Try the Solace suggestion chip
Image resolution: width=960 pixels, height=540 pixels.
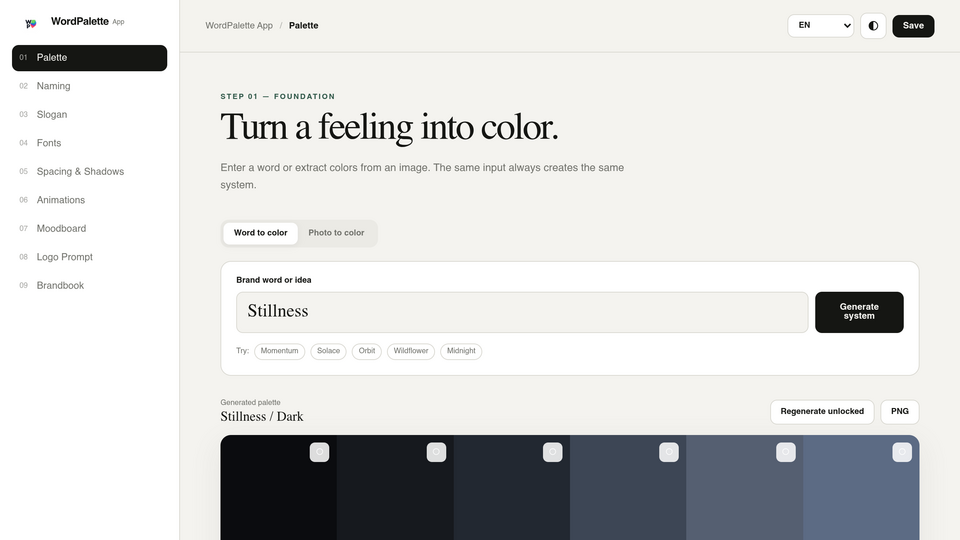click(328, 351)
